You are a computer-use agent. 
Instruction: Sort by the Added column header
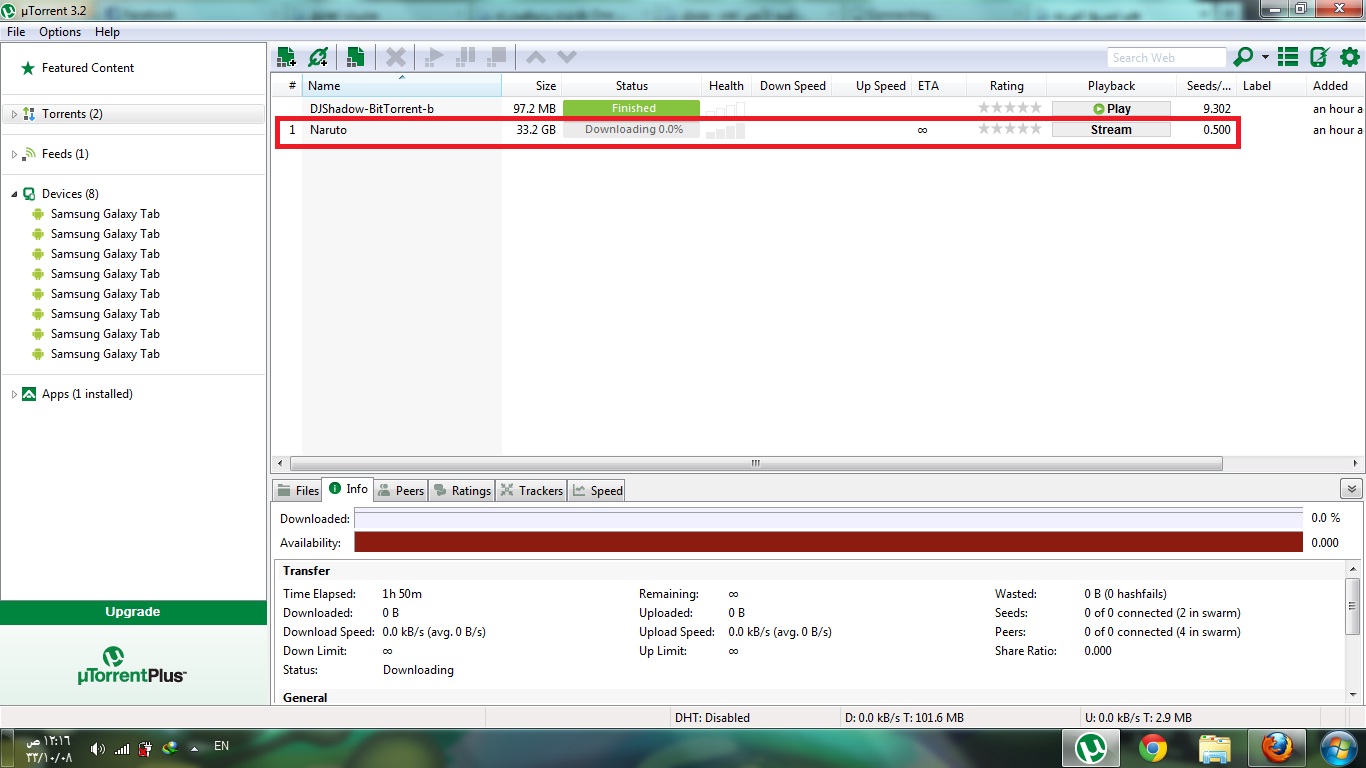1334,86
